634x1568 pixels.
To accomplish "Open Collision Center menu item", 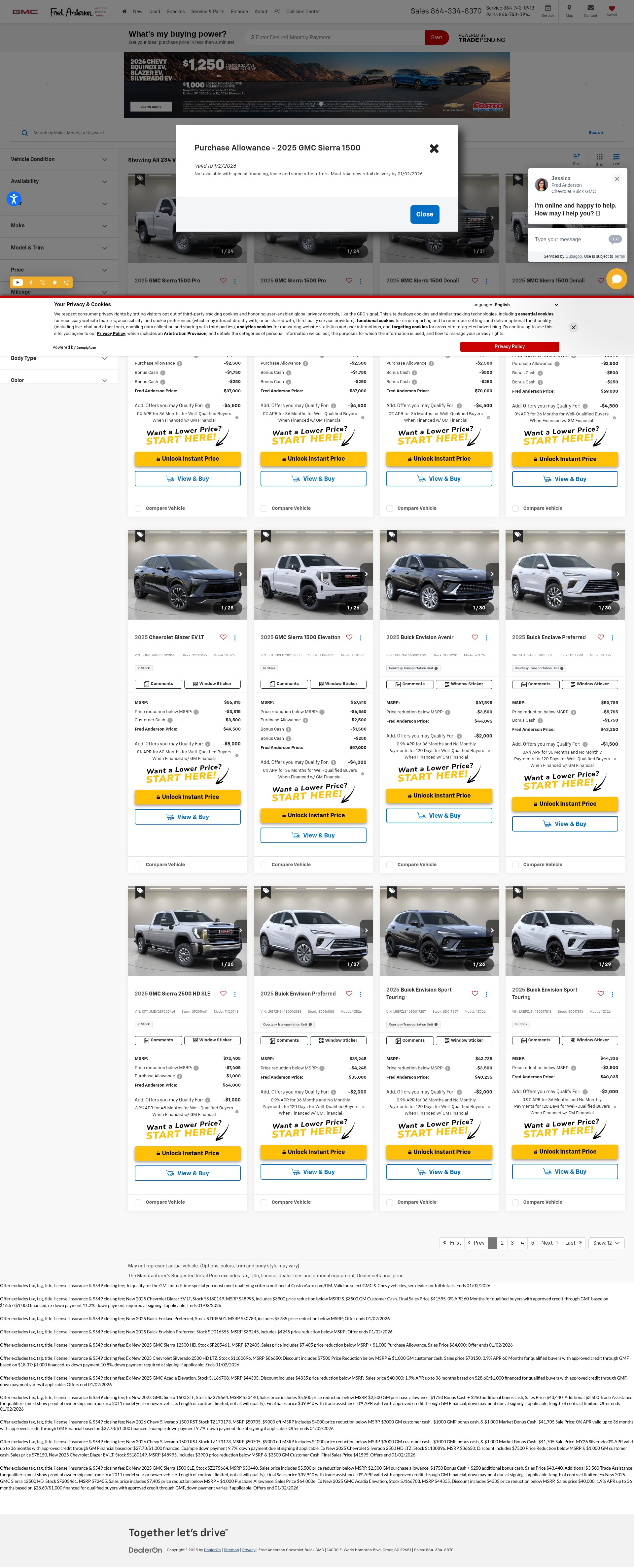I will coord(303,12).
